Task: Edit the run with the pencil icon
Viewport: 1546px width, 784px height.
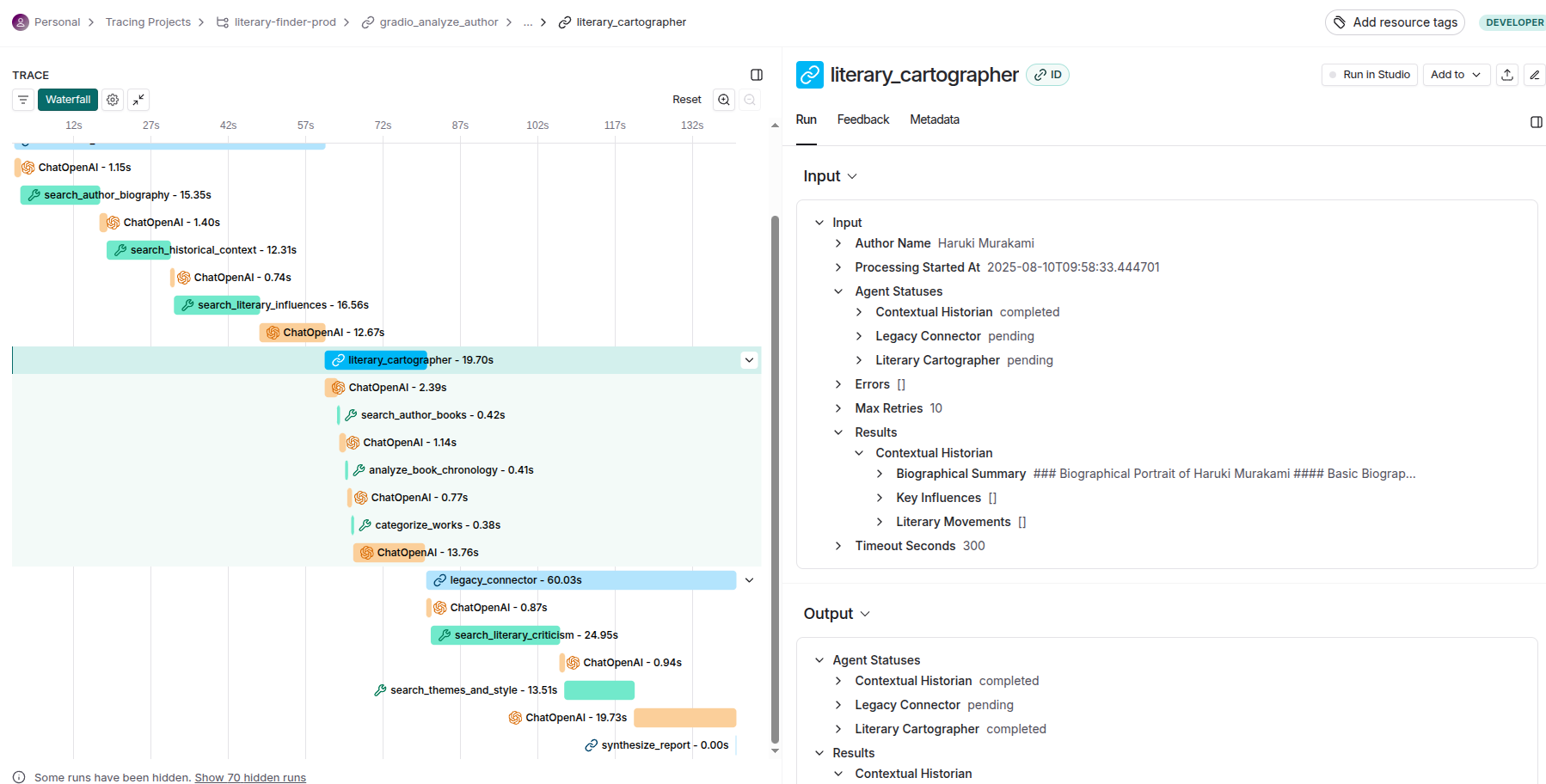Action: [1535, 75]
